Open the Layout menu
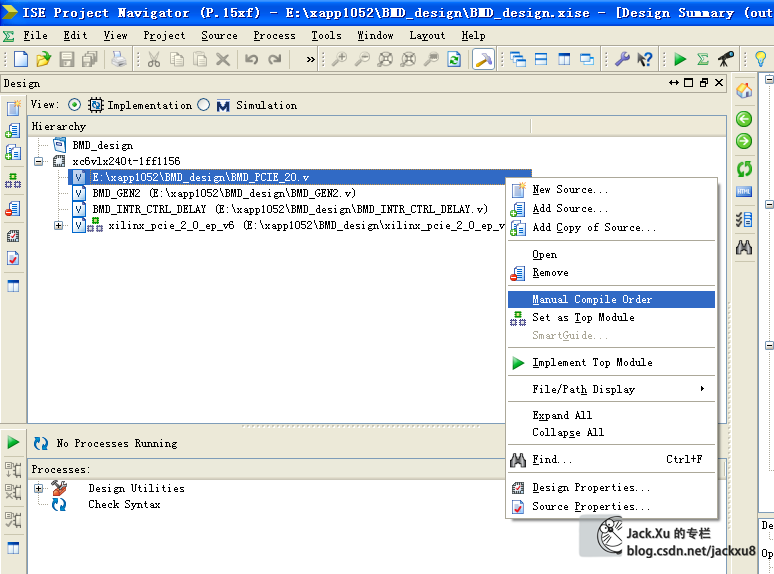The width and height of the screenshot is (774, 574). tap(427, 36)
